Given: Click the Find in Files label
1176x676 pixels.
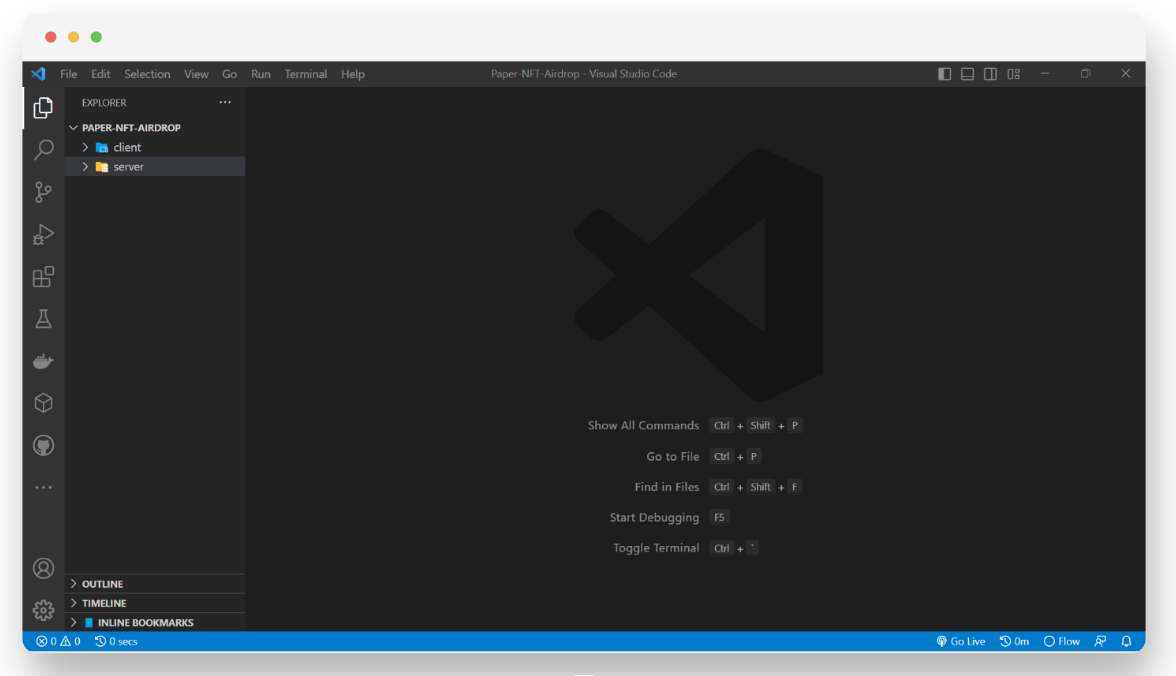Looking at the screenshot, I should [667, 487].
